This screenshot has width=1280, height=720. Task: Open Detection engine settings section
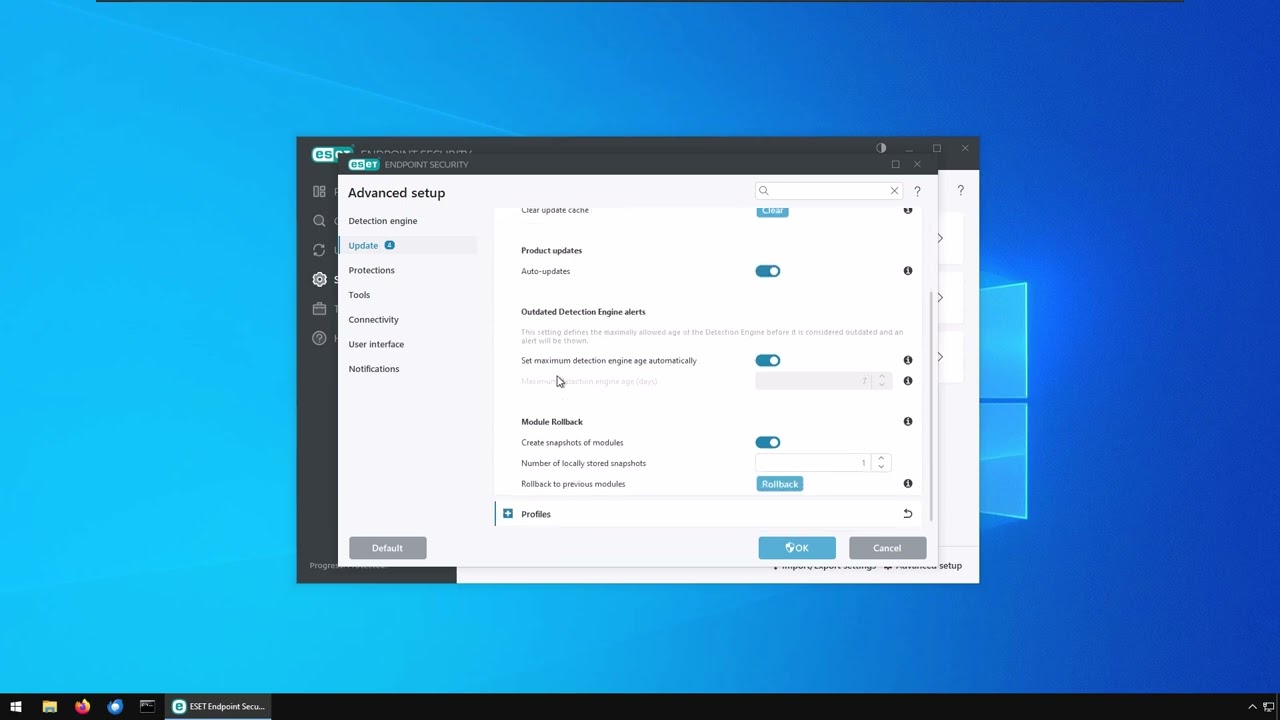click(x=383, y=221)
